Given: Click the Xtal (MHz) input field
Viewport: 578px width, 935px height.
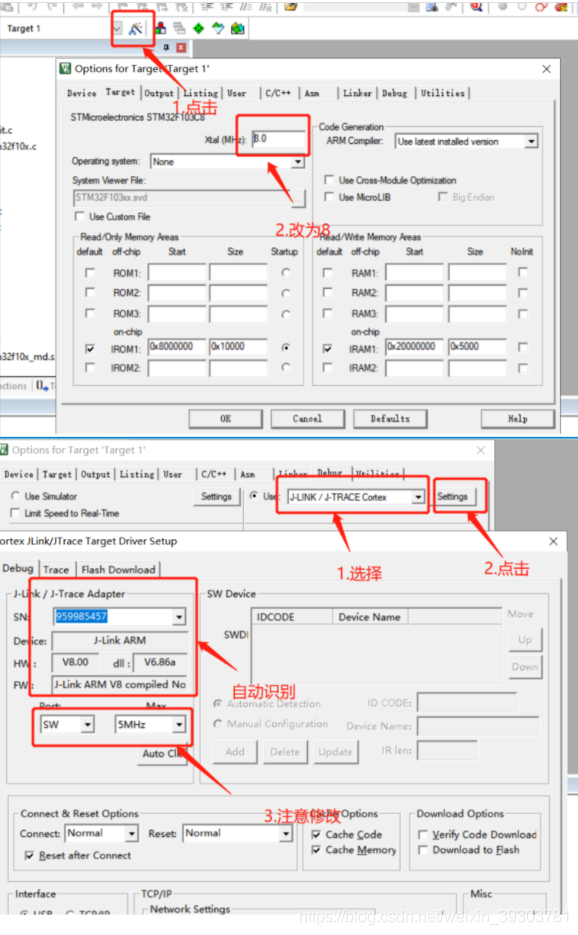Looking at the screenshot, I should 278,139.
